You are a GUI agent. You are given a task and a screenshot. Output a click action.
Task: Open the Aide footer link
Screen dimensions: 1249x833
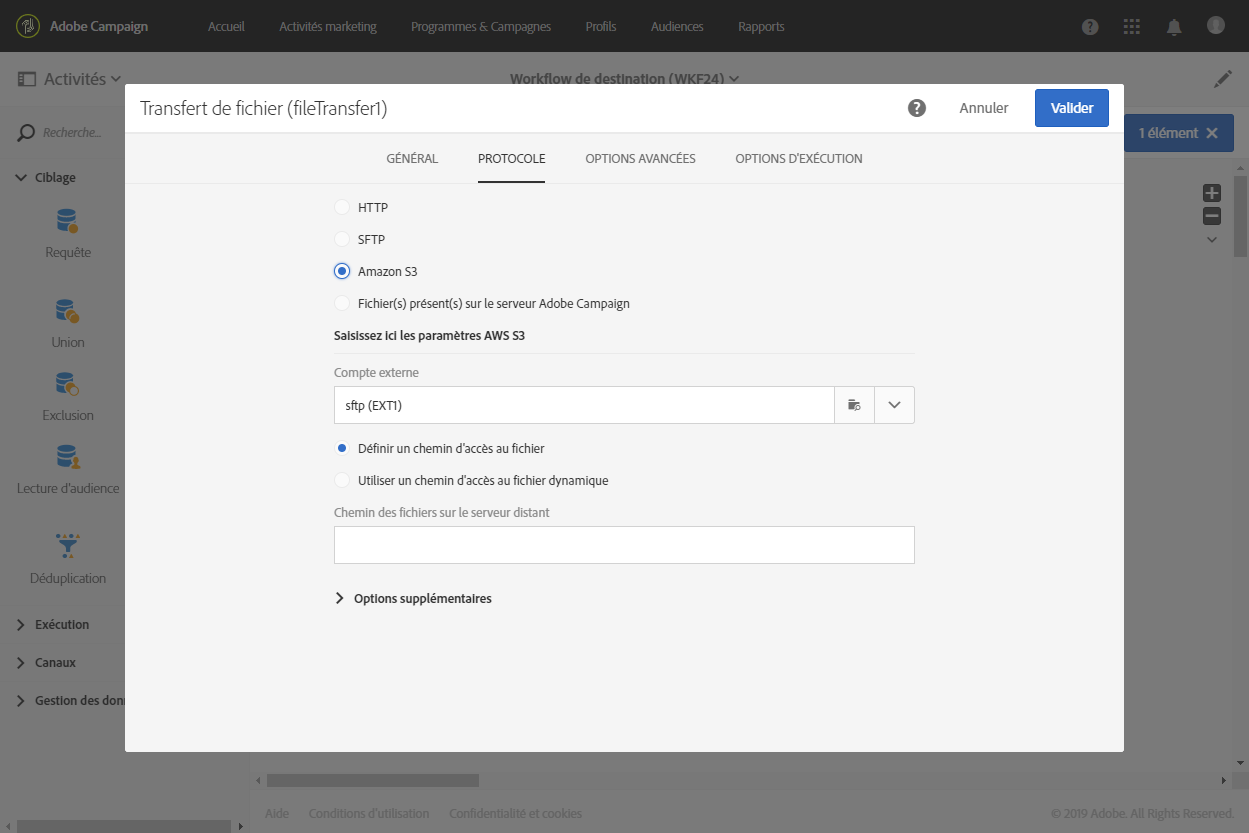pos(277,814)
